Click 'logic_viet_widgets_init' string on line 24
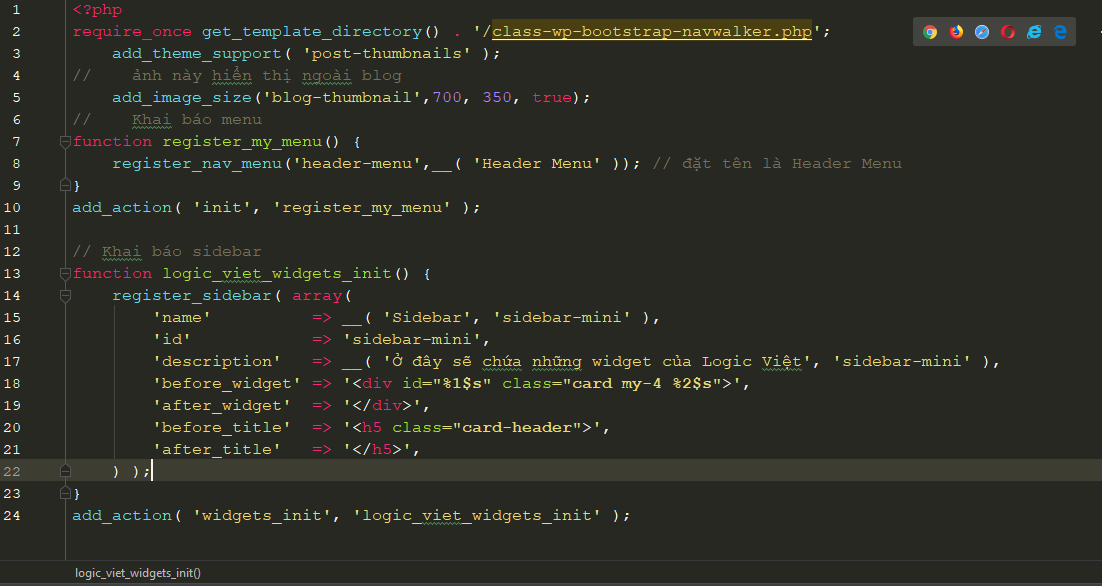The height and width of the screenshot is (586, 1102). coord(477,515)
